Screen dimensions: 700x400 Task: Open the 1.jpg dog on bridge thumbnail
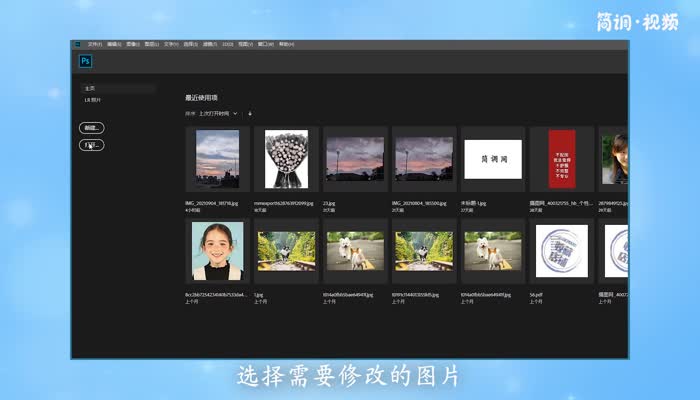click(x=285, y=251)
